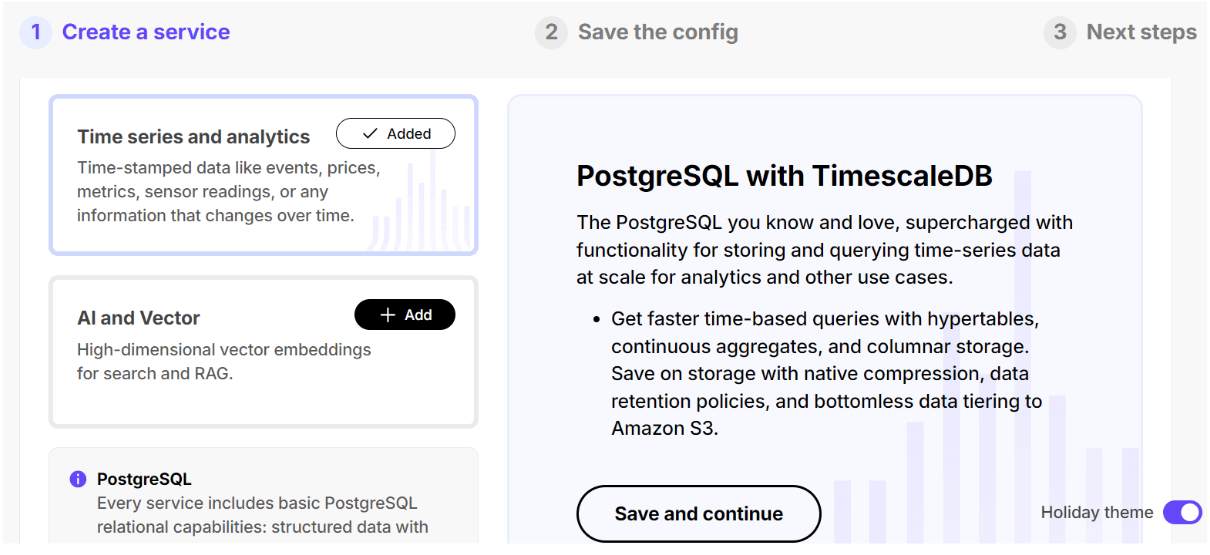Viewport: 1210px width, 555px height.
Task: Click the plus icon in the Add button
Action: (x=388, y=315)
